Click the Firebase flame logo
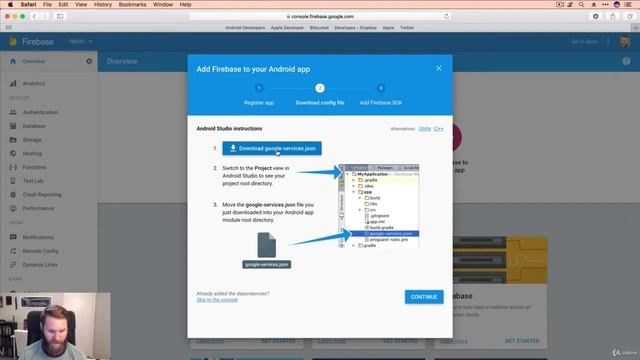The width and height of the screenshot is (640, 360). (13, 41)
